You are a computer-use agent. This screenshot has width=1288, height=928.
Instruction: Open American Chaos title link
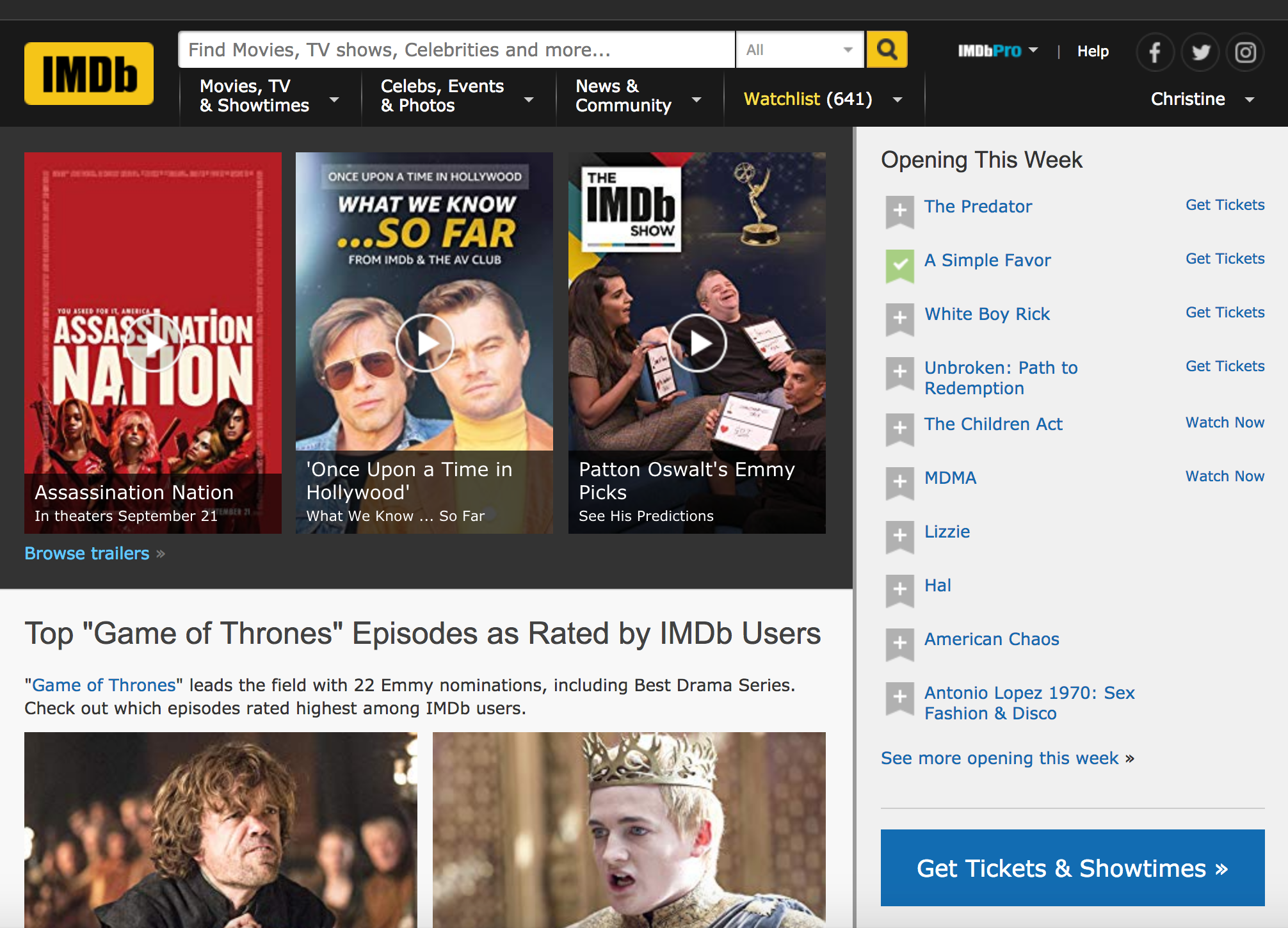click(x=992, y=639)
